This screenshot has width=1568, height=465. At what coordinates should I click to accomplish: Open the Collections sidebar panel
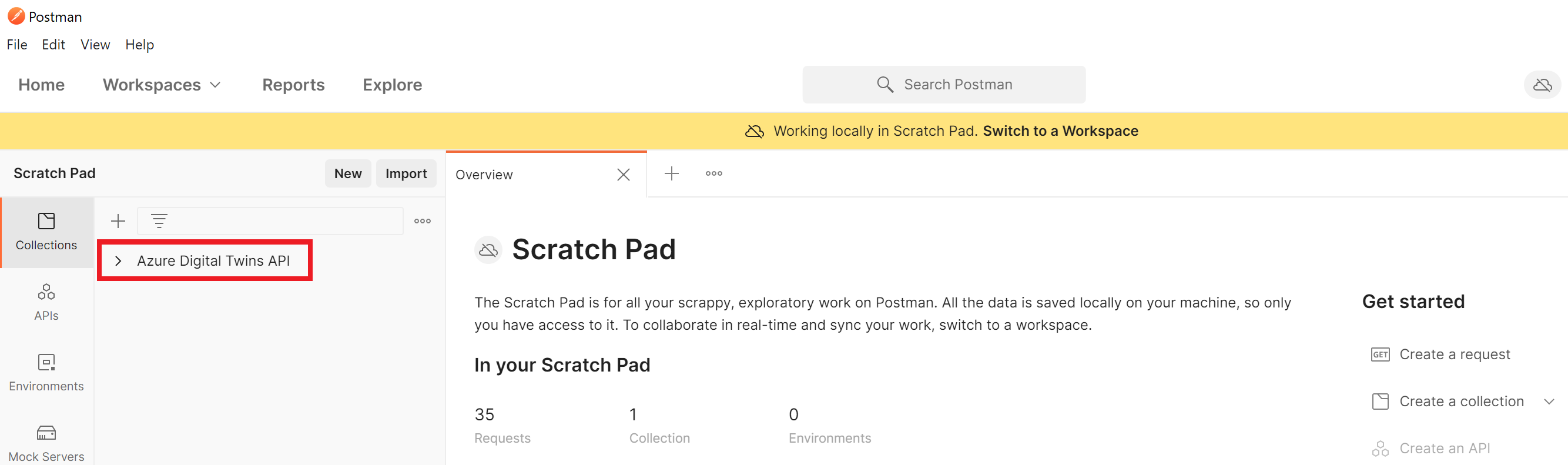[47, 232]
